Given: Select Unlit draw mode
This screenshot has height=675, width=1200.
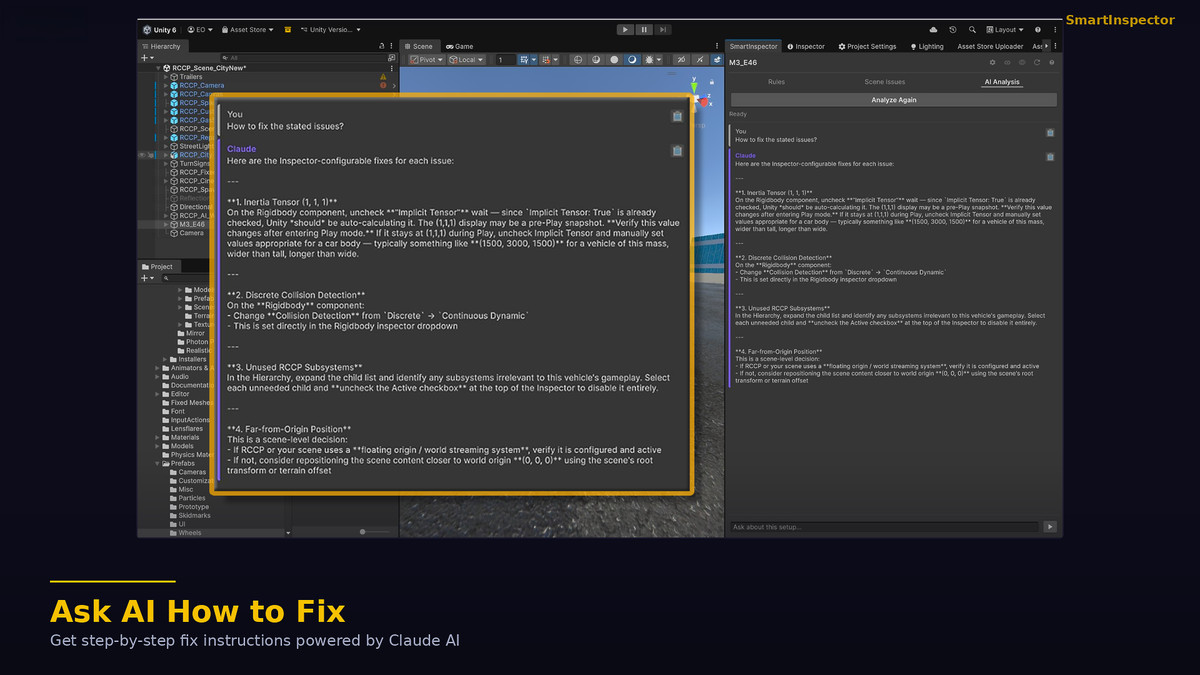Looking at the screenshot, I should pos(614,60).
